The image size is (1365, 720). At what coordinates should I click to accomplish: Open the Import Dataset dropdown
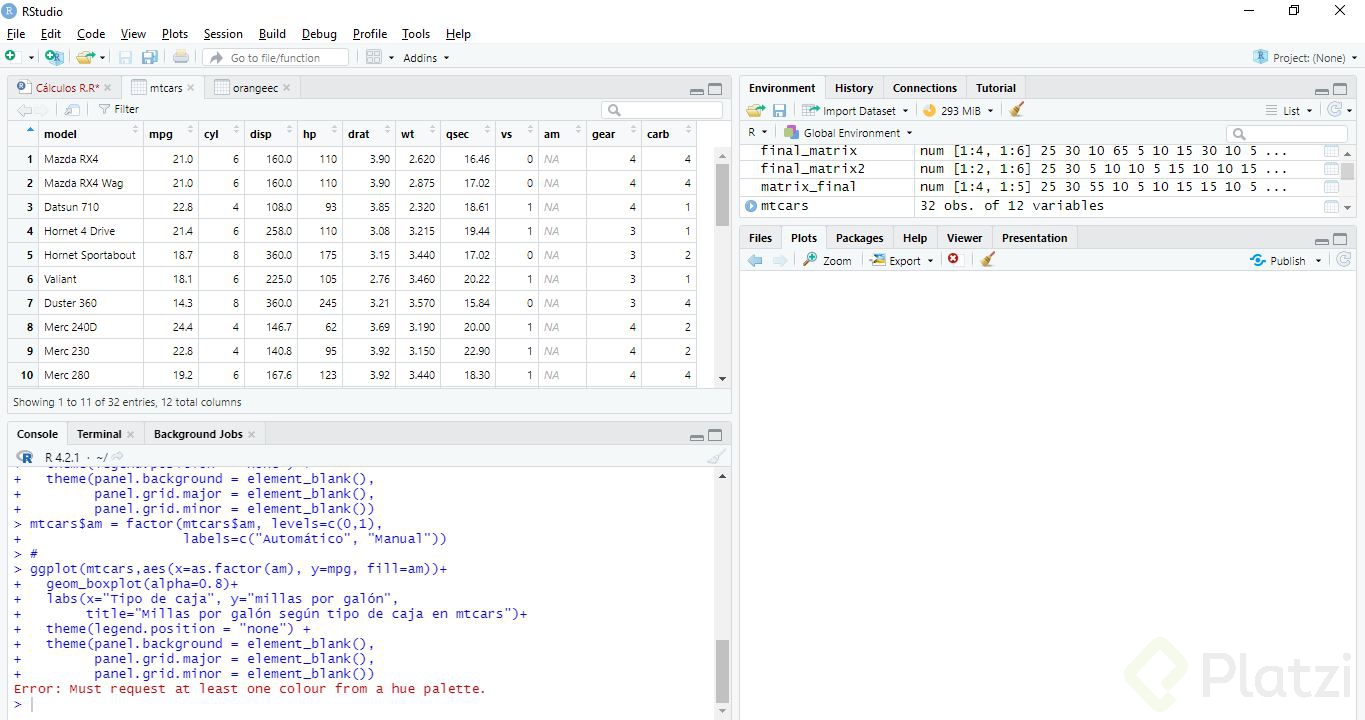pyautogui.click(x=856, y=111)
